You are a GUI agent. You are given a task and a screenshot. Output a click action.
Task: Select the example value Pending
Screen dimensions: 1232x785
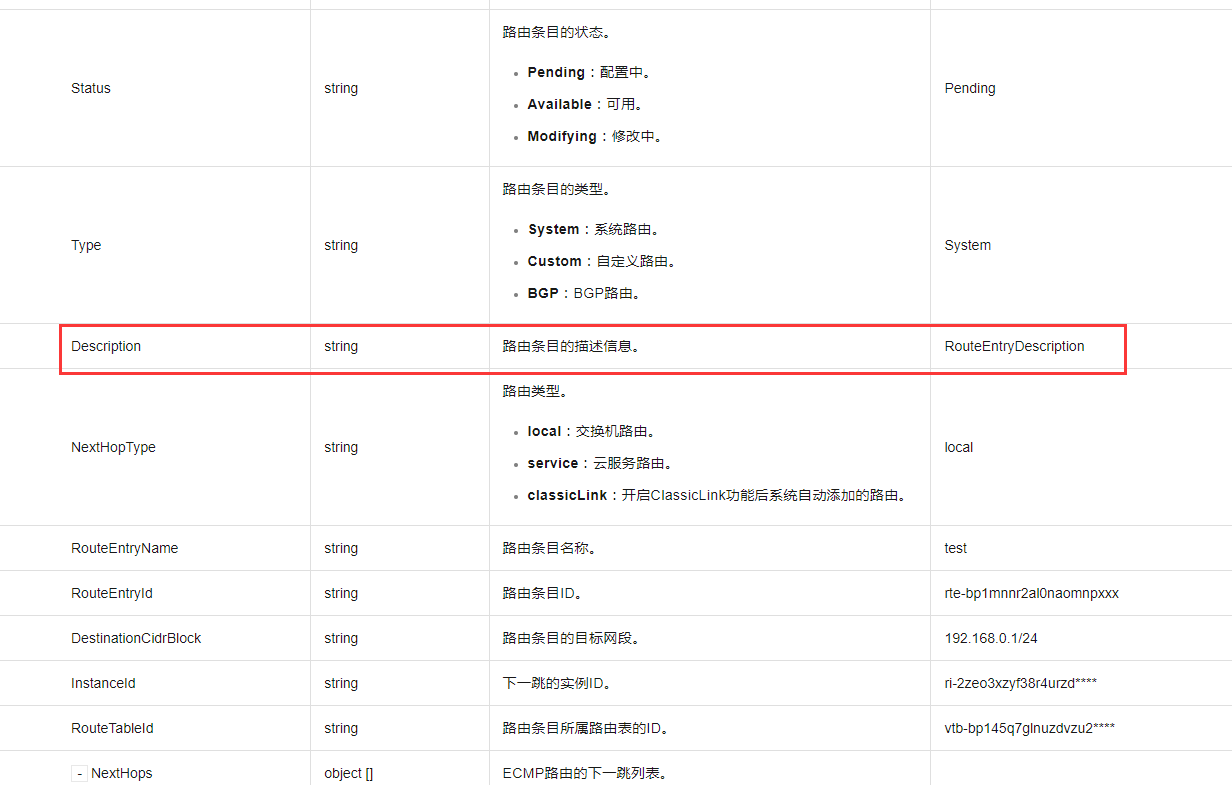[970, 88]
